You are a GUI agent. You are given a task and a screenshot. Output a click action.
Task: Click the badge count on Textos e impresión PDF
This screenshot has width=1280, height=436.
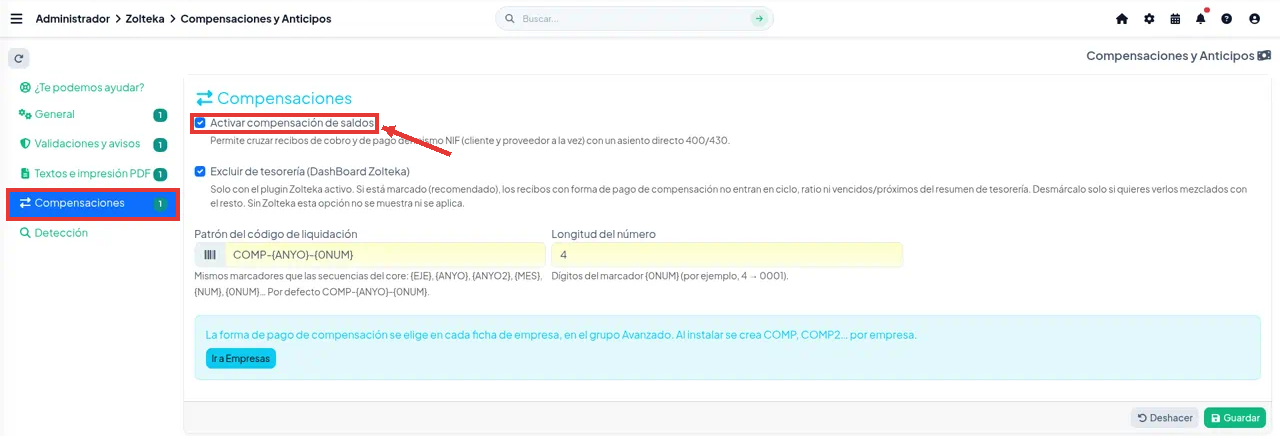point(160,174)
